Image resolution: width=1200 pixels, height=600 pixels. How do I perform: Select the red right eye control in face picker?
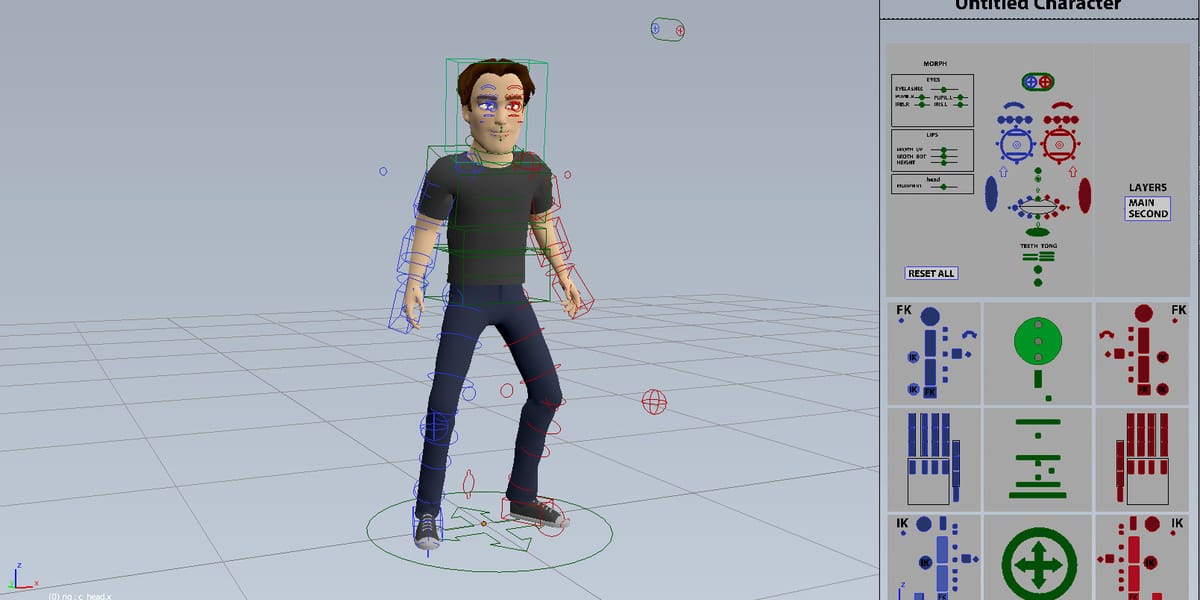tap(1059, 144)
